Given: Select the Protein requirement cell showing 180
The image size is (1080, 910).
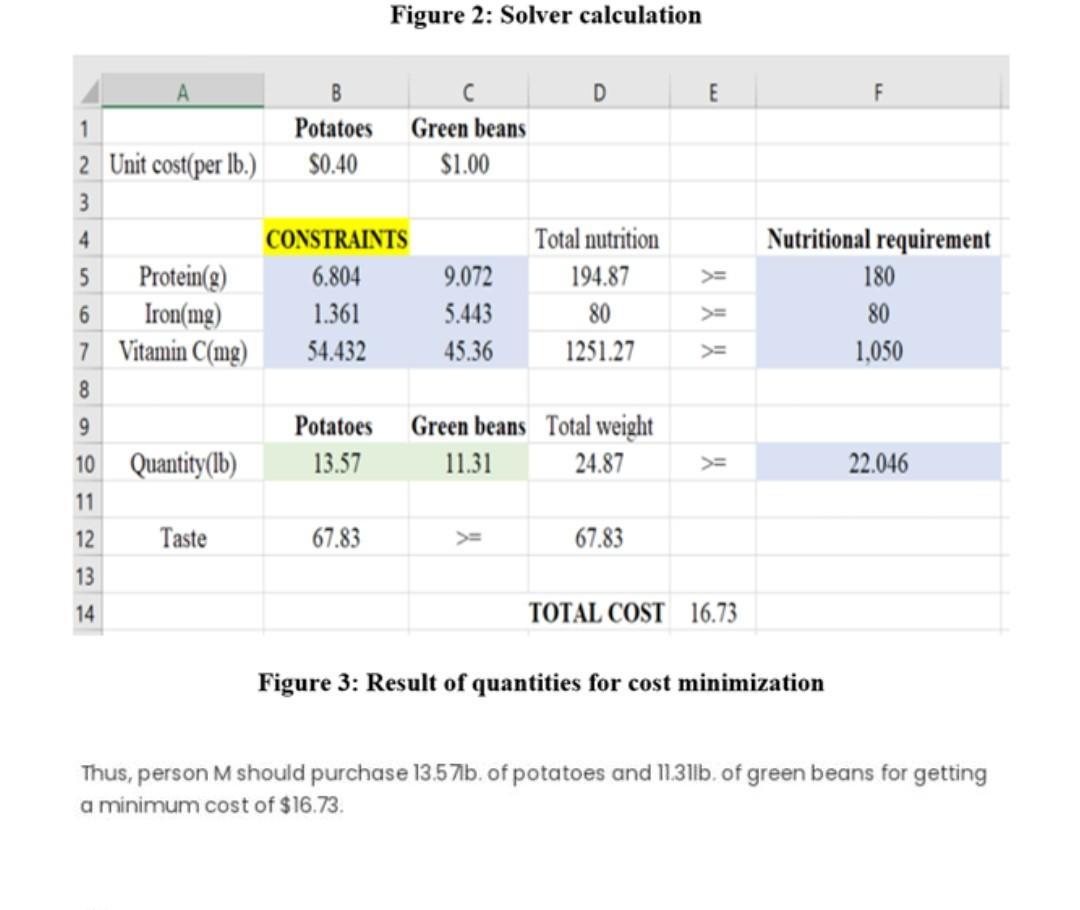Looking at the screenshot, I should point(877,277).
